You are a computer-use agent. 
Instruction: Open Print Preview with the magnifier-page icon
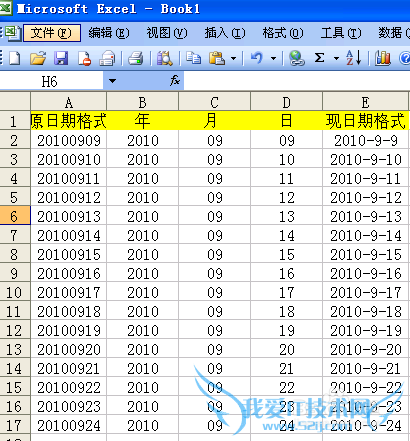(x=165, y=58)
